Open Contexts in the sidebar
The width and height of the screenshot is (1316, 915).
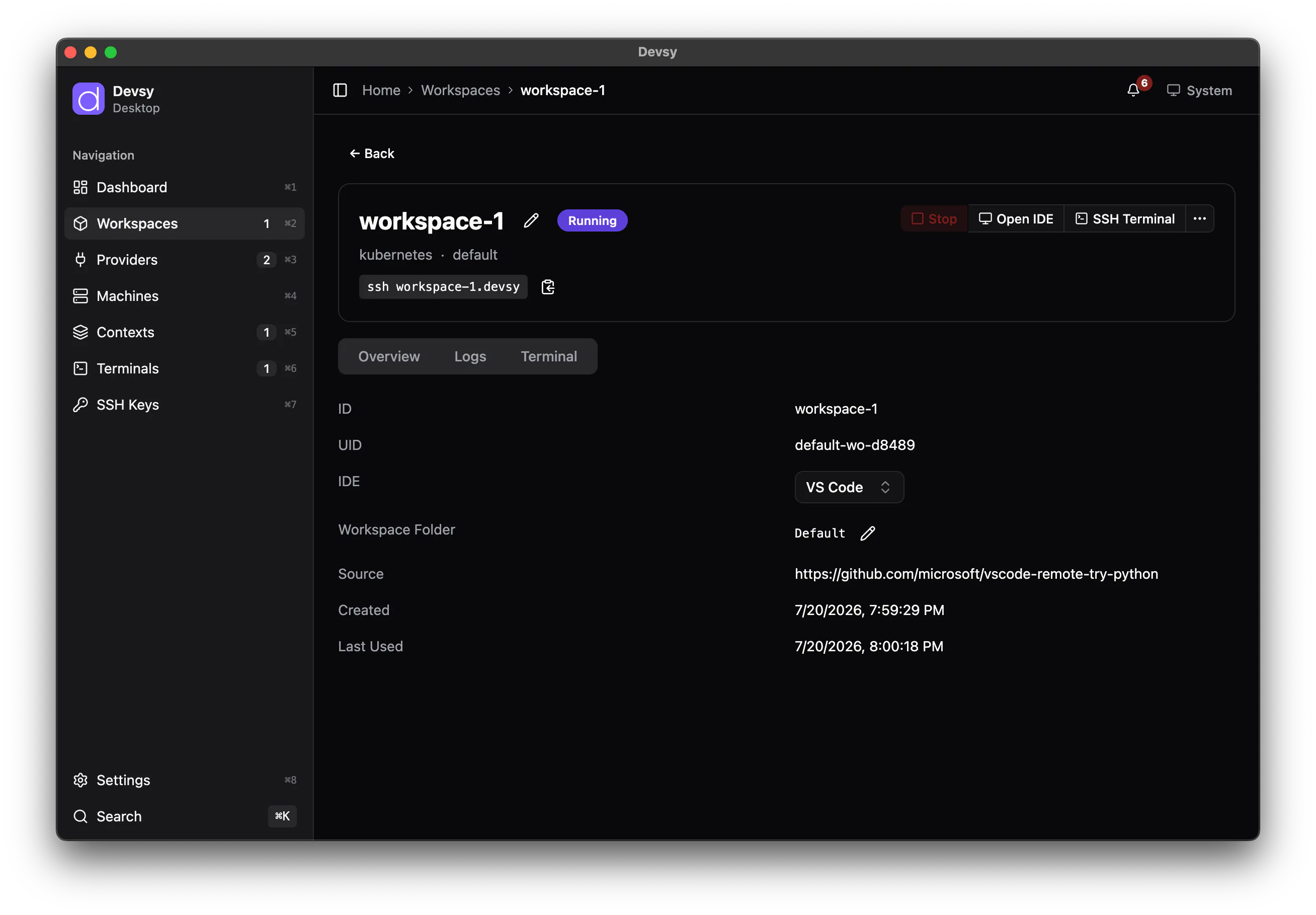coord(185,332)
